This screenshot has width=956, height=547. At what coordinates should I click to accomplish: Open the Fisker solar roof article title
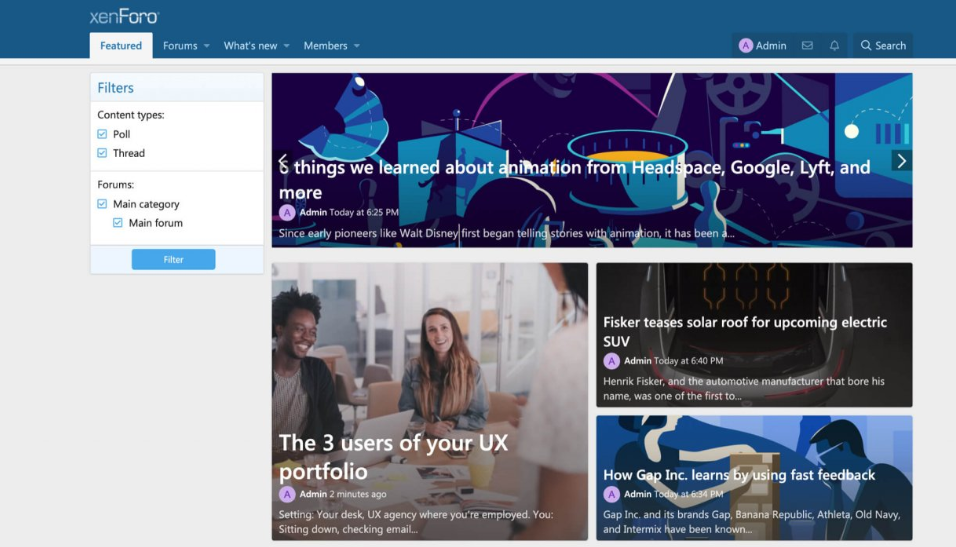pos(744,332)
